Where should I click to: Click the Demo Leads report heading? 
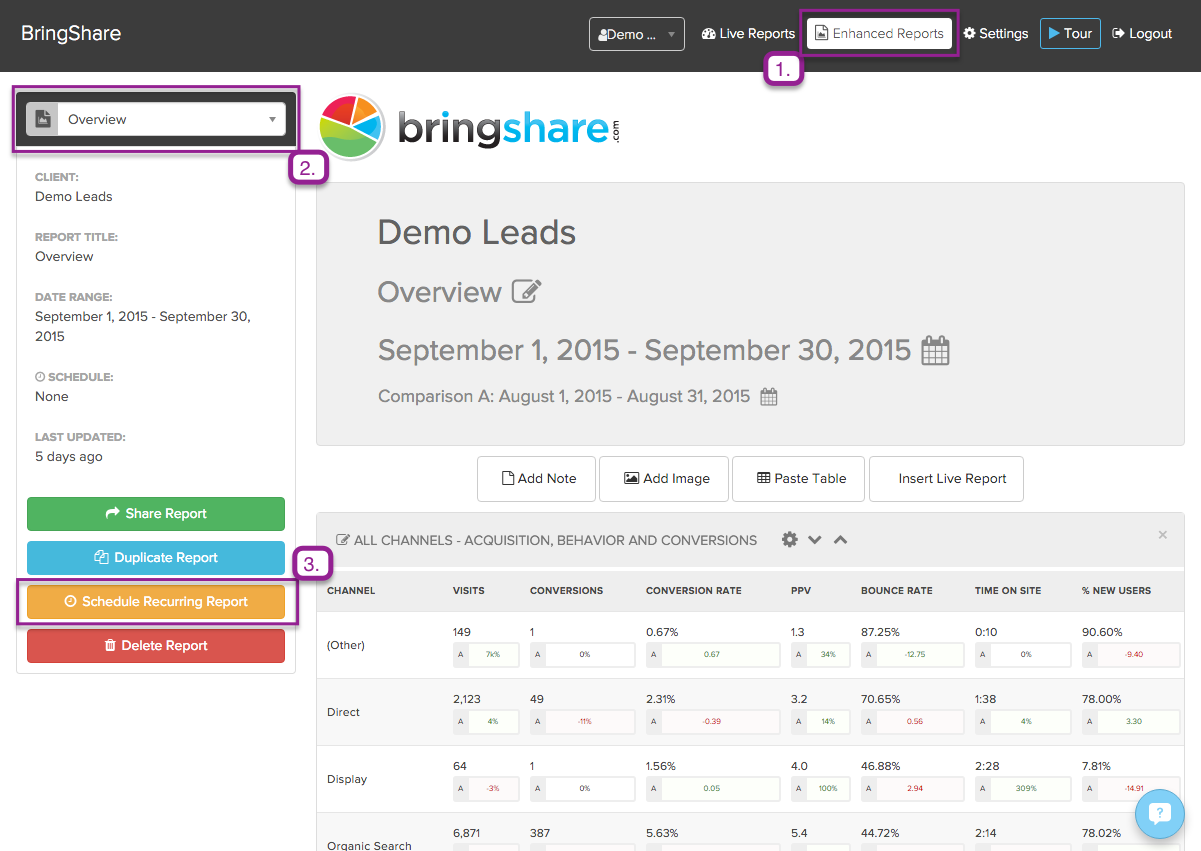click(477, 233)
